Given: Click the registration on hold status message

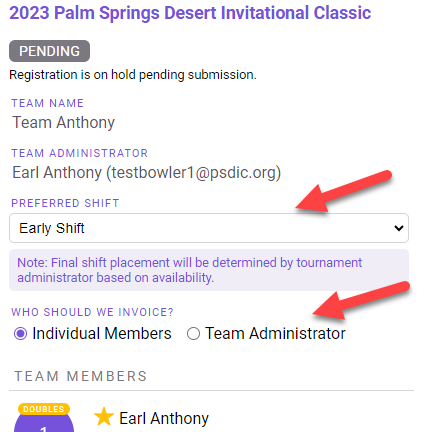Looking at the screenshot, I should click(133, 75).
